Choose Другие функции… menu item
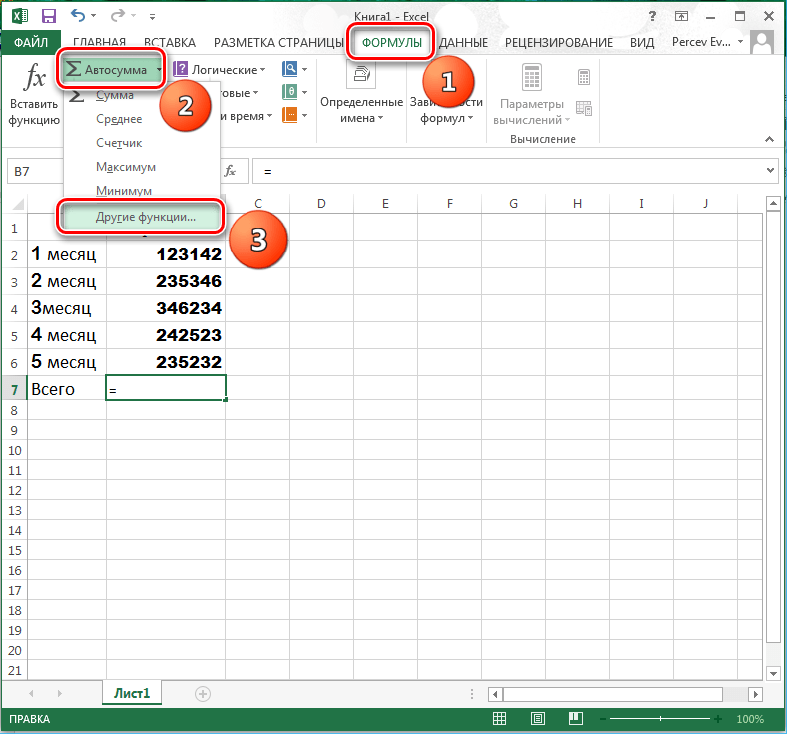The height and width of the screenshot is (734, 787). (x=141, y=217)
